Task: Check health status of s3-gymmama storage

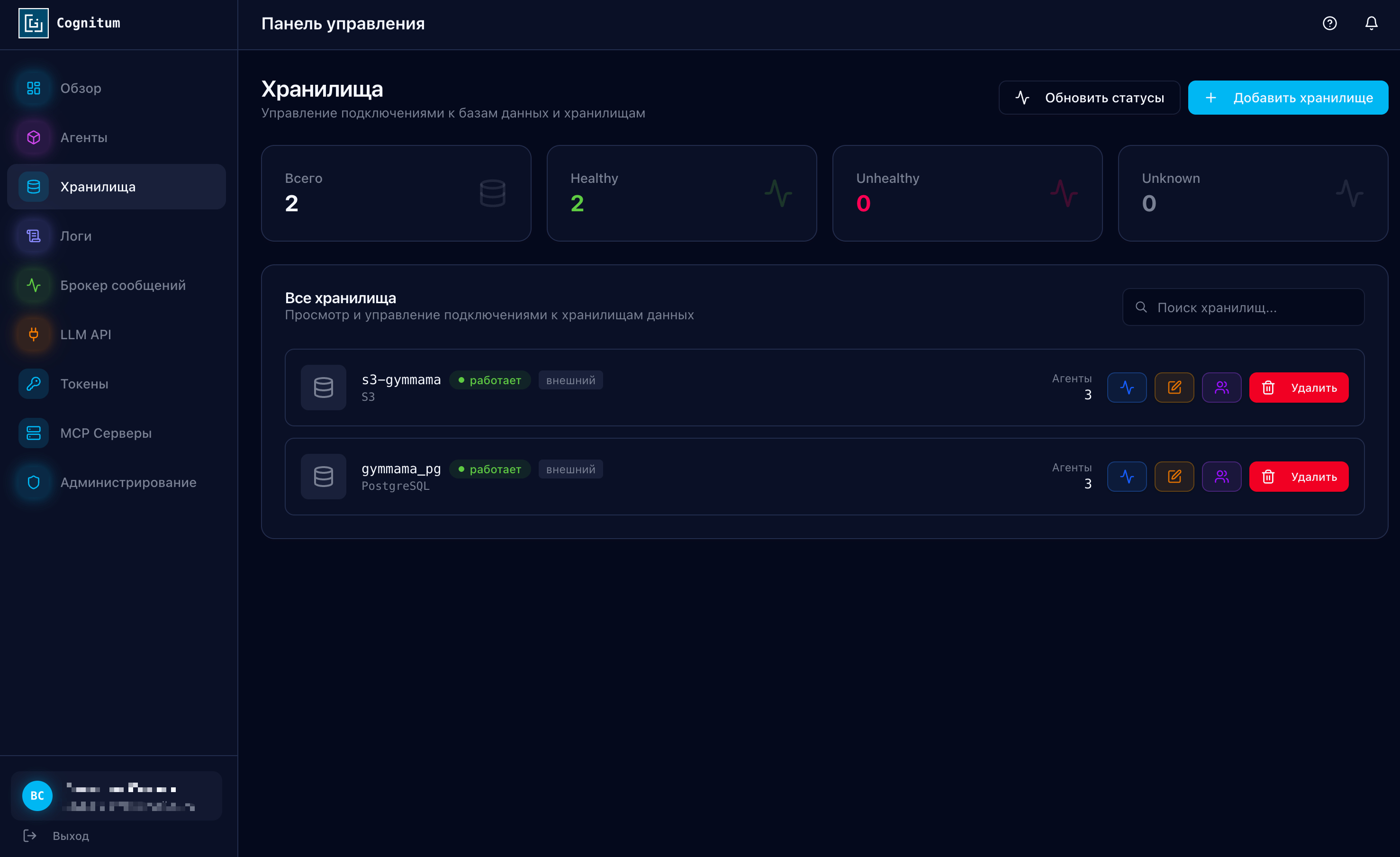Action: coord(1127,387)
